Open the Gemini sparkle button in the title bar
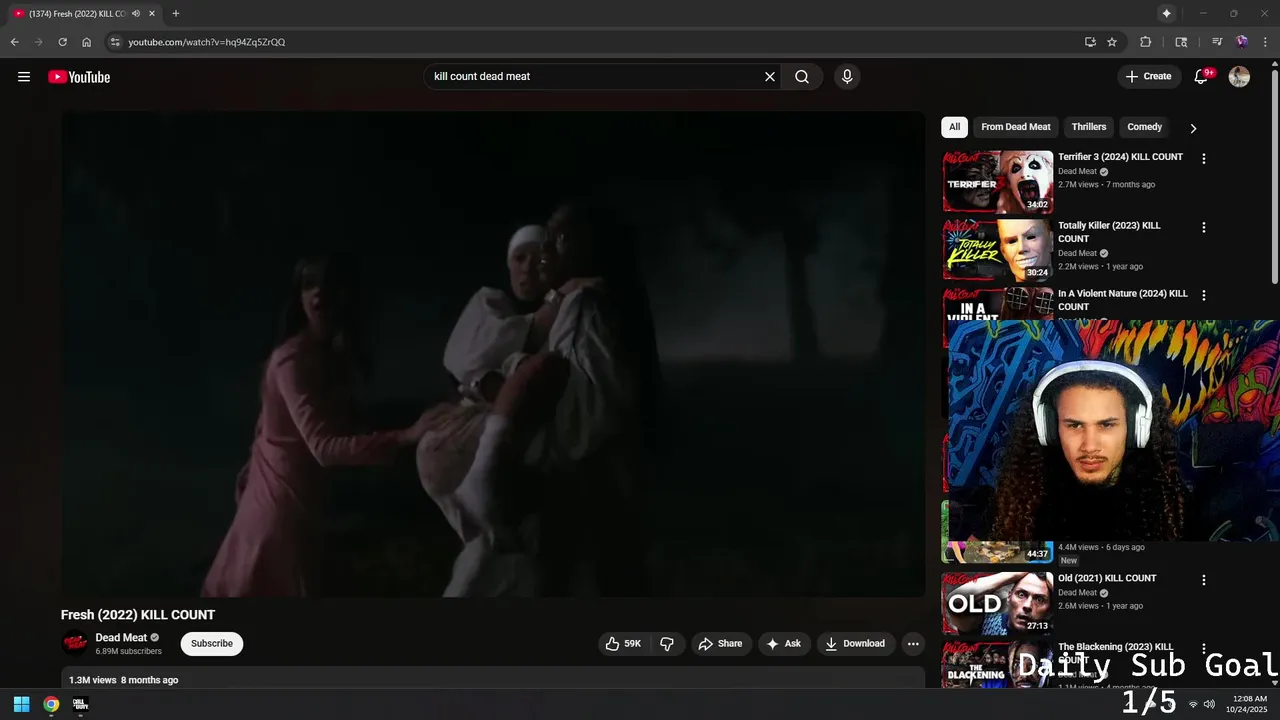 (x=1166, y=13)
